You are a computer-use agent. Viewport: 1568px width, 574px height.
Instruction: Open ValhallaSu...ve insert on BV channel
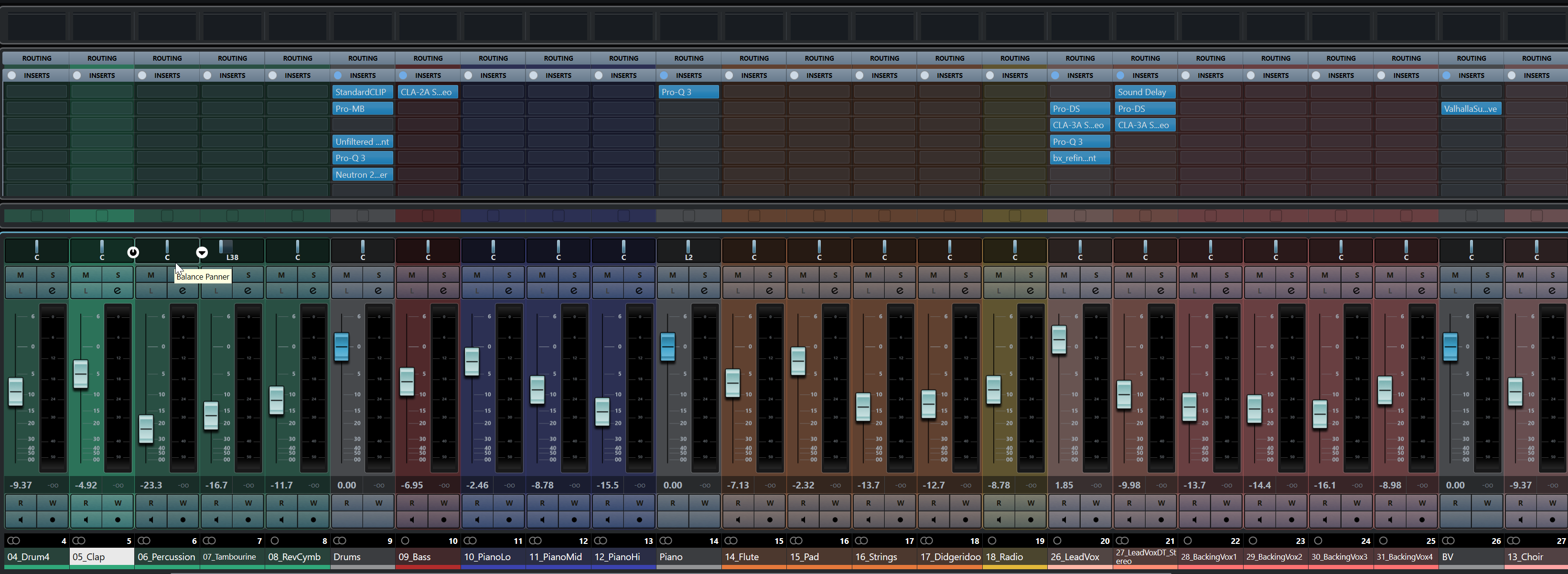tap(1471, 108)
